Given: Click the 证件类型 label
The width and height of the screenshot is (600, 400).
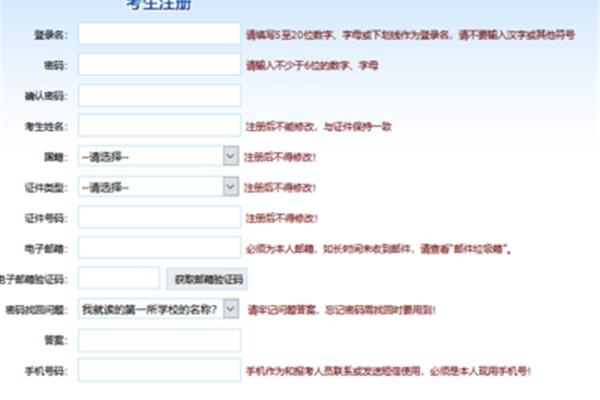Looking at the screenshot, I should 46,188.
